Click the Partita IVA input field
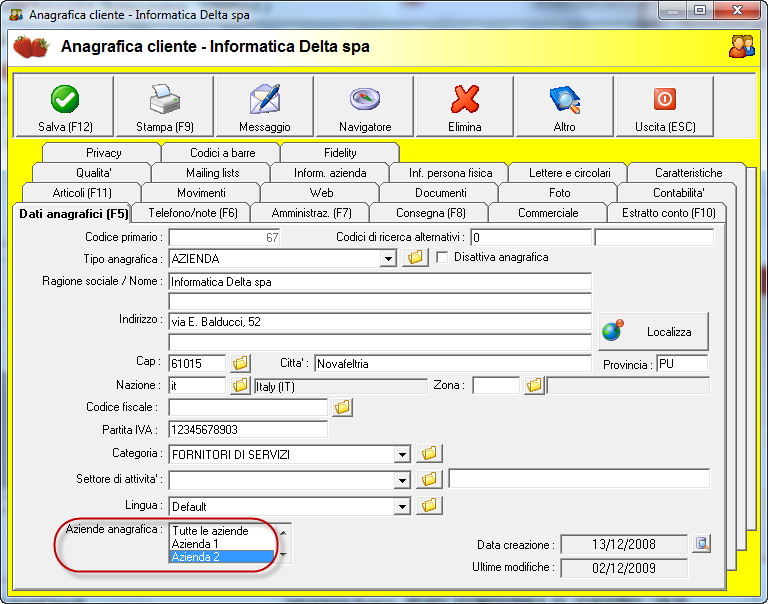Screen dimensions: 768x604 coord(248,430)
